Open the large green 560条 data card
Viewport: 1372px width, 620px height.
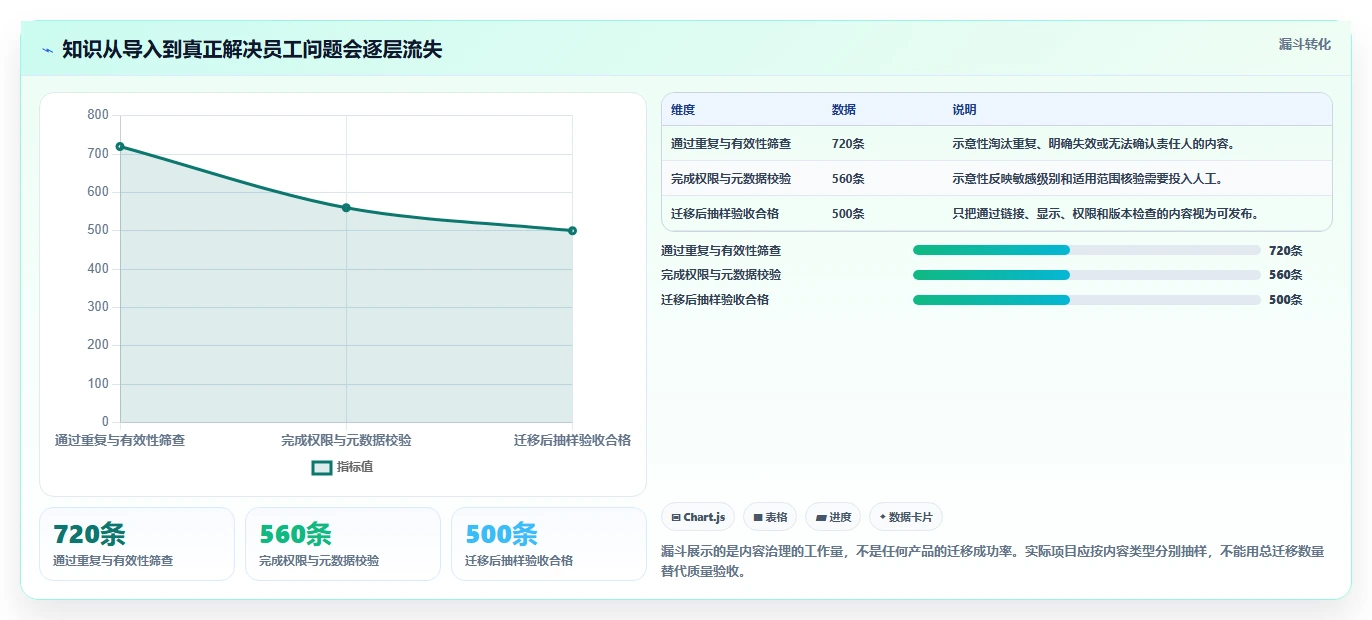point(343,544)
